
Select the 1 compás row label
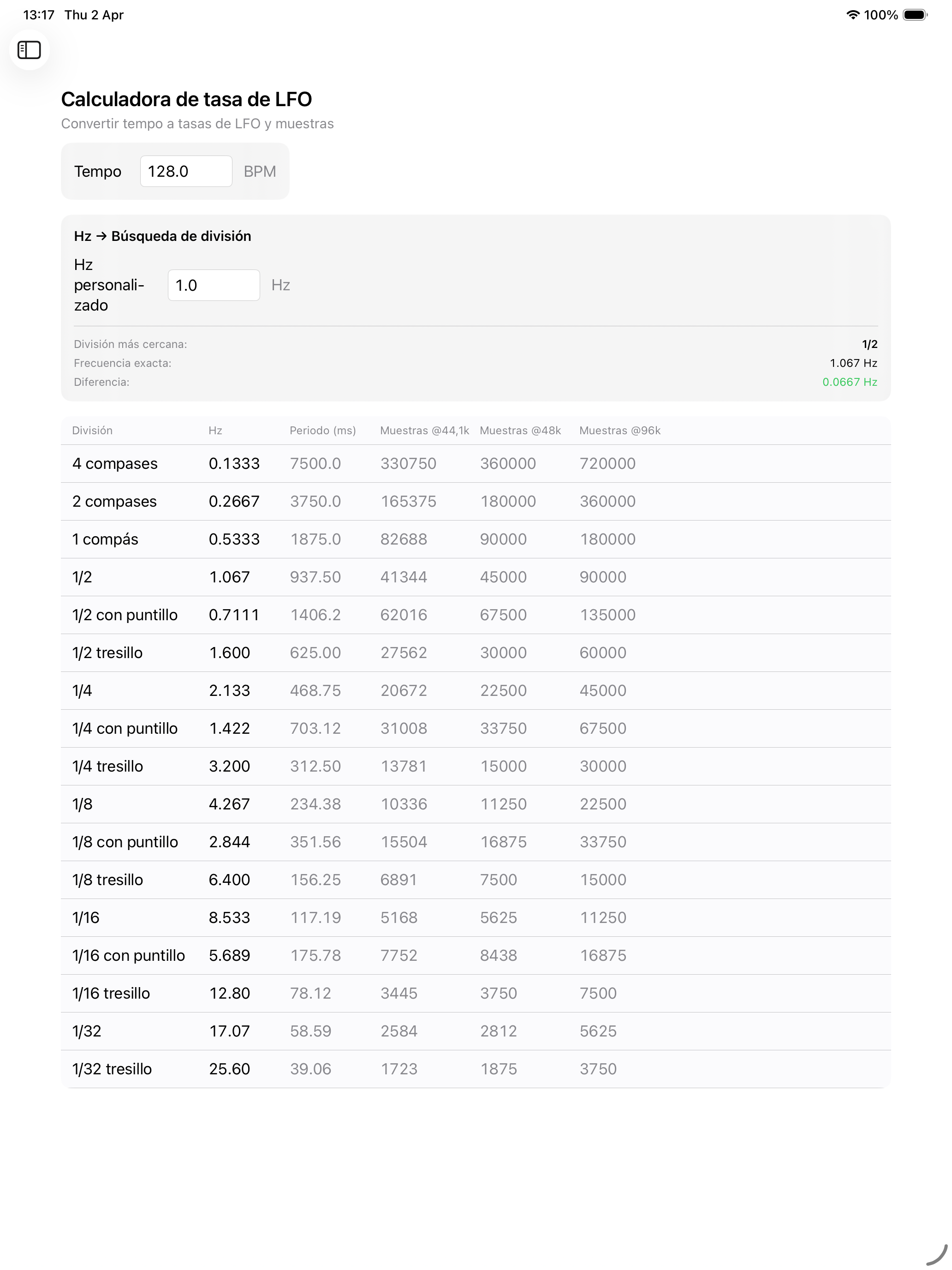105,539
